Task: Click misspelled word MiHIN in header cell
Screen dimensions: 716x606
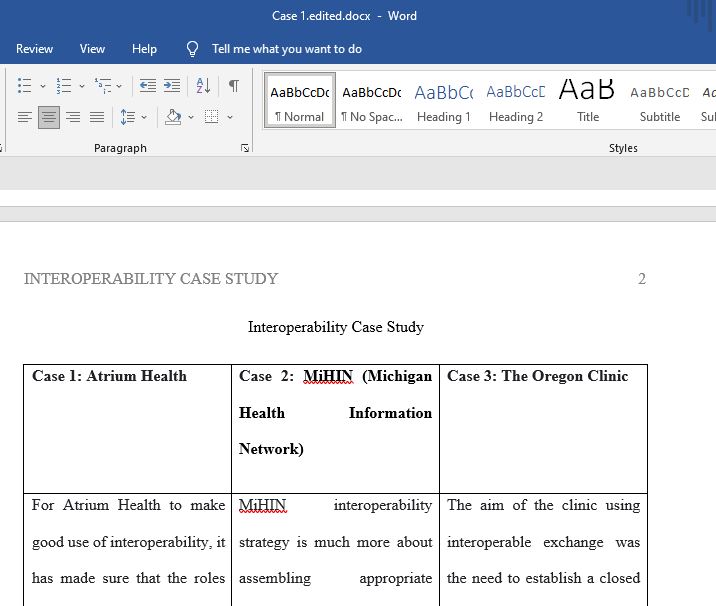Action: 328,376
